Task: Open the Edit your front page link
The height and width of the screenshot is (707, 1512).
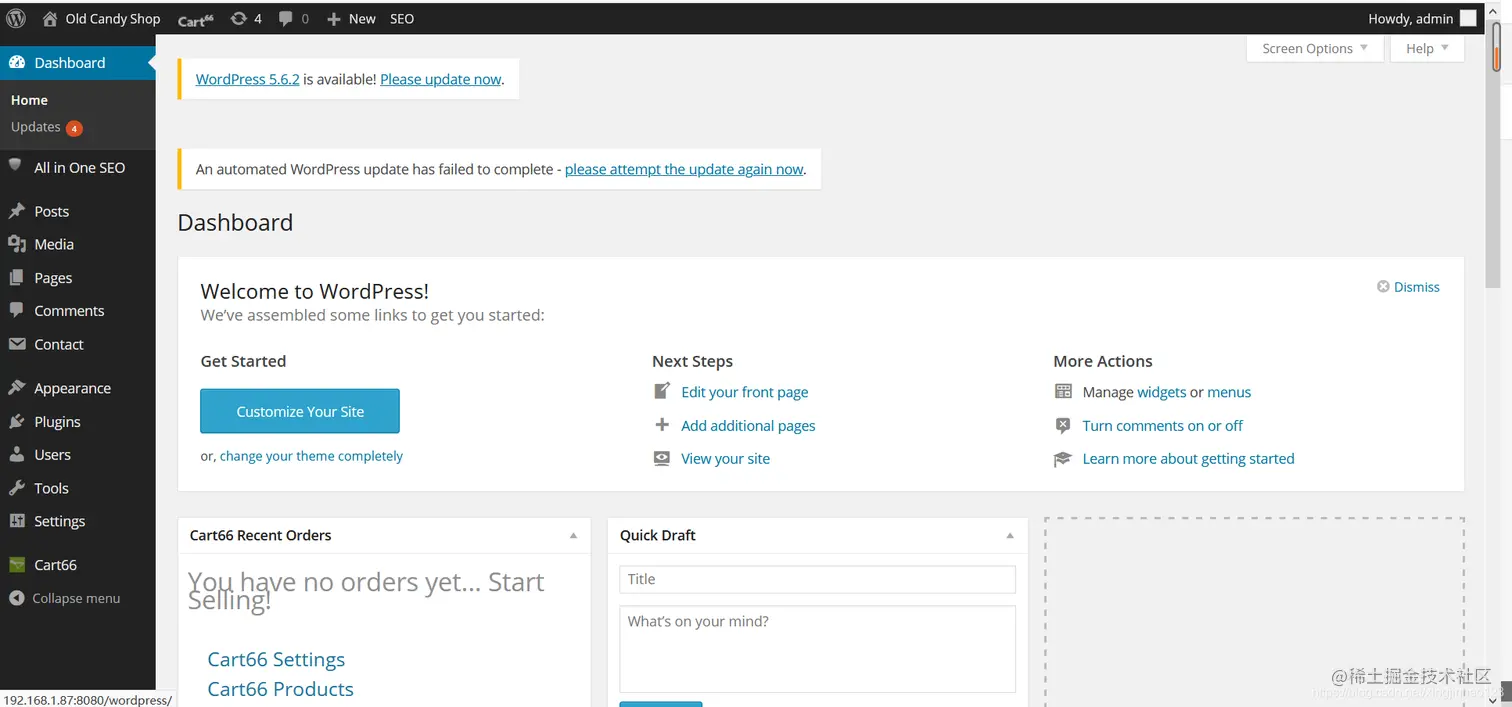Action: [x=745, y=392]
